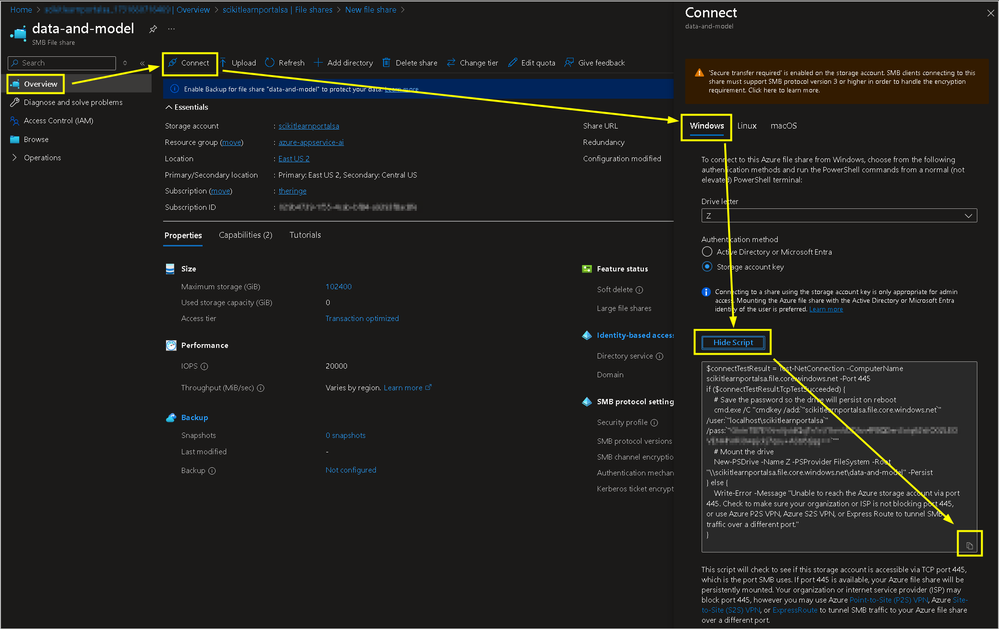Upload files to the share

tap(238, 63)
